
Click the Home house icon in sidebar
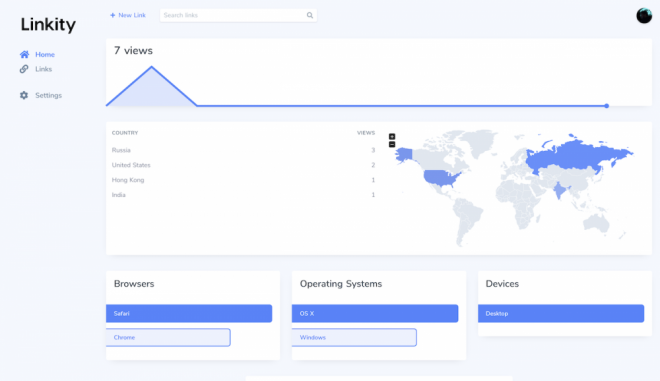coord(24,54)
